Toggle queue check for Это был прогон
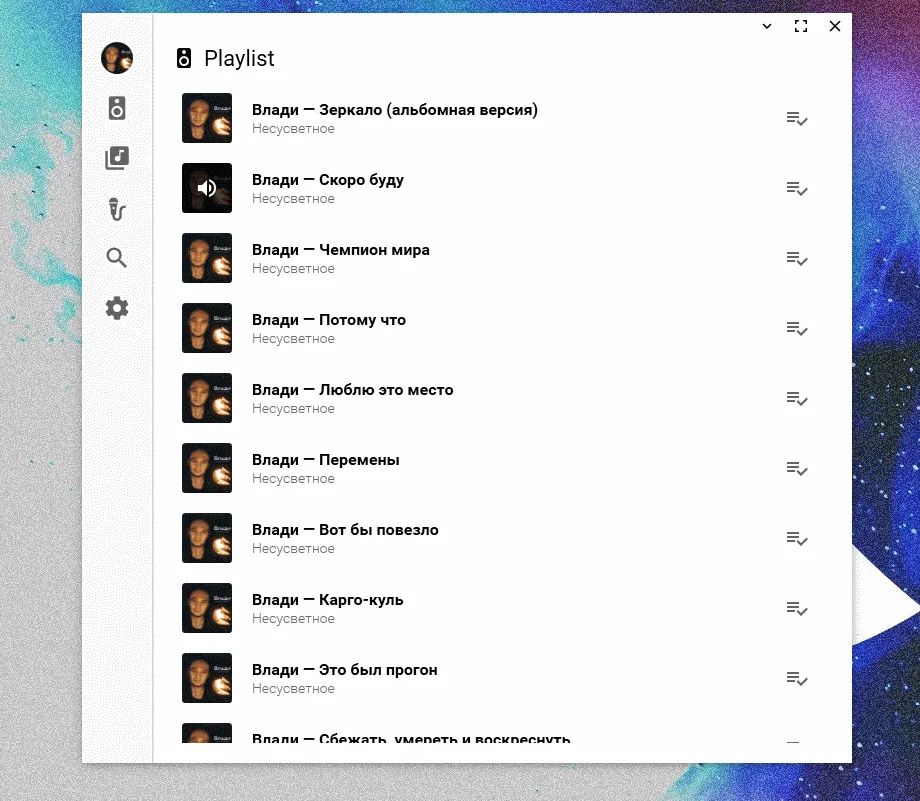920x801 pixels. [x=797, y=678]
